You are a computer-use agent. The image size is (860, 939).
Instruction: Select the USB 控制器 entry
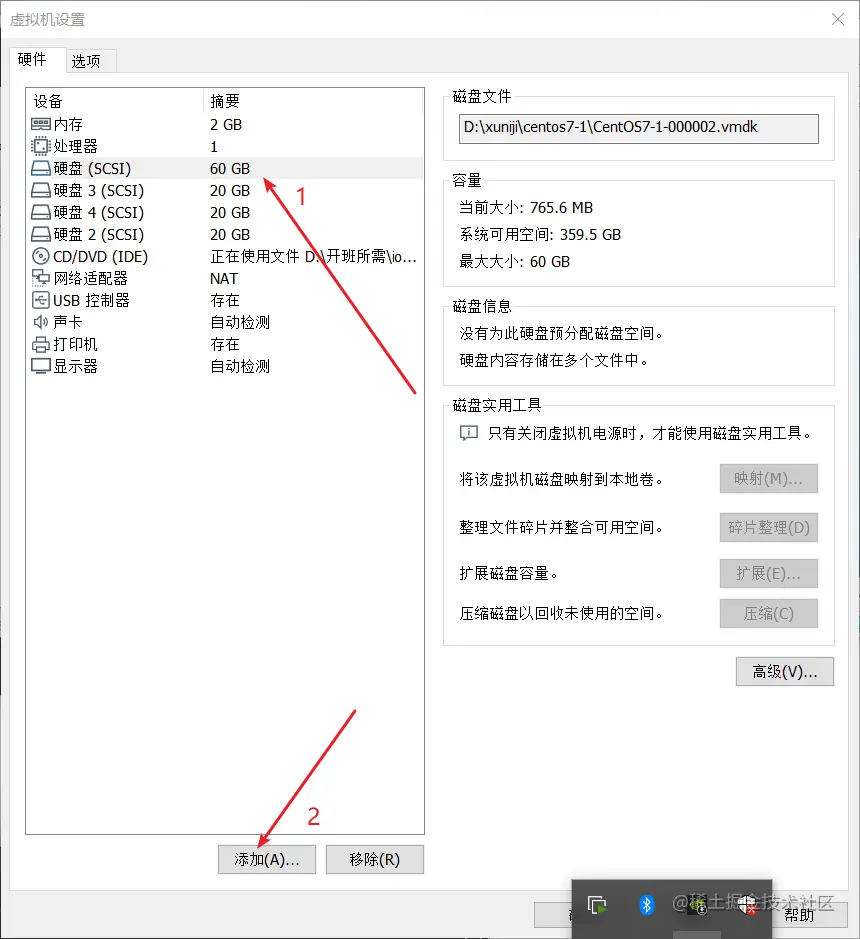80,300
